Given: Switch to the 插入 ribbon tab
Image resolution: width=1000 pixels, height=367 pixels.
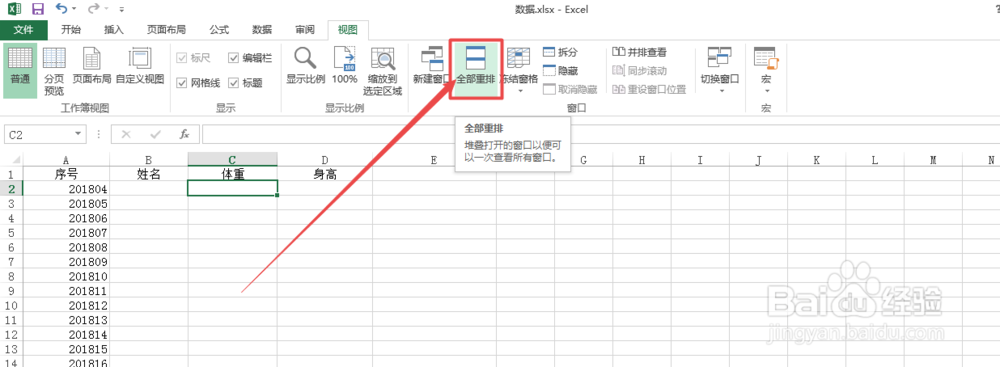Looking at the screenshot, I should [114, 29].
